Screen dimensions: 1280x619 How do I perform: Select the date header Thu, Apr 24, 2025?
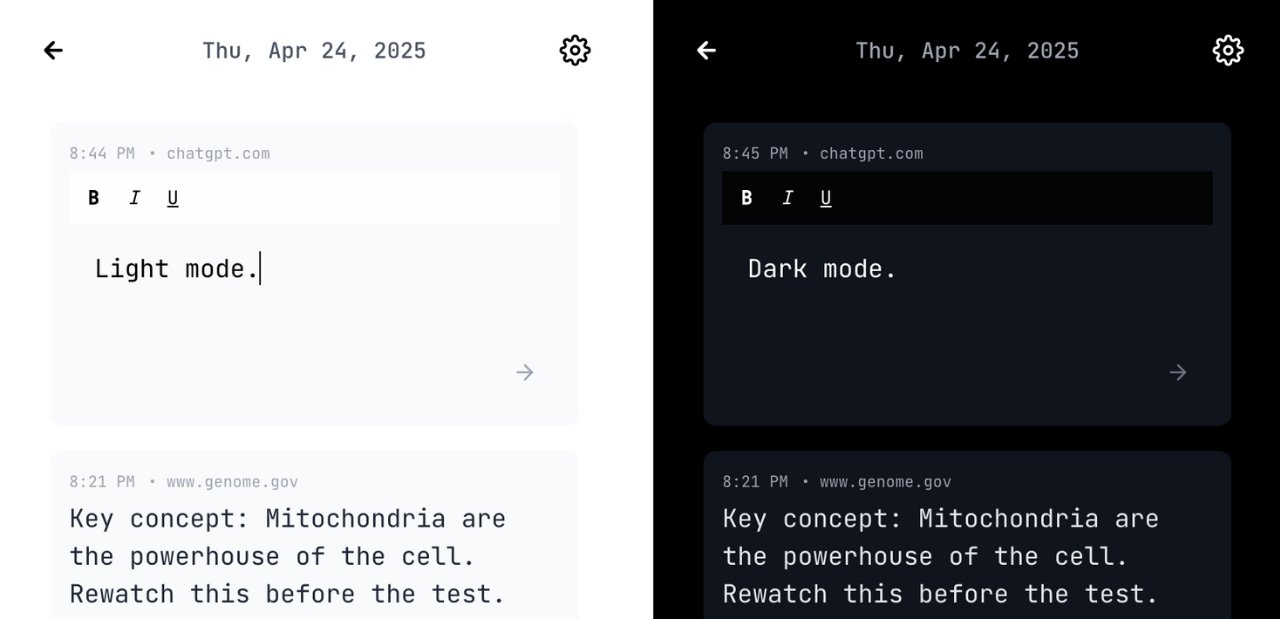point(314,50)
